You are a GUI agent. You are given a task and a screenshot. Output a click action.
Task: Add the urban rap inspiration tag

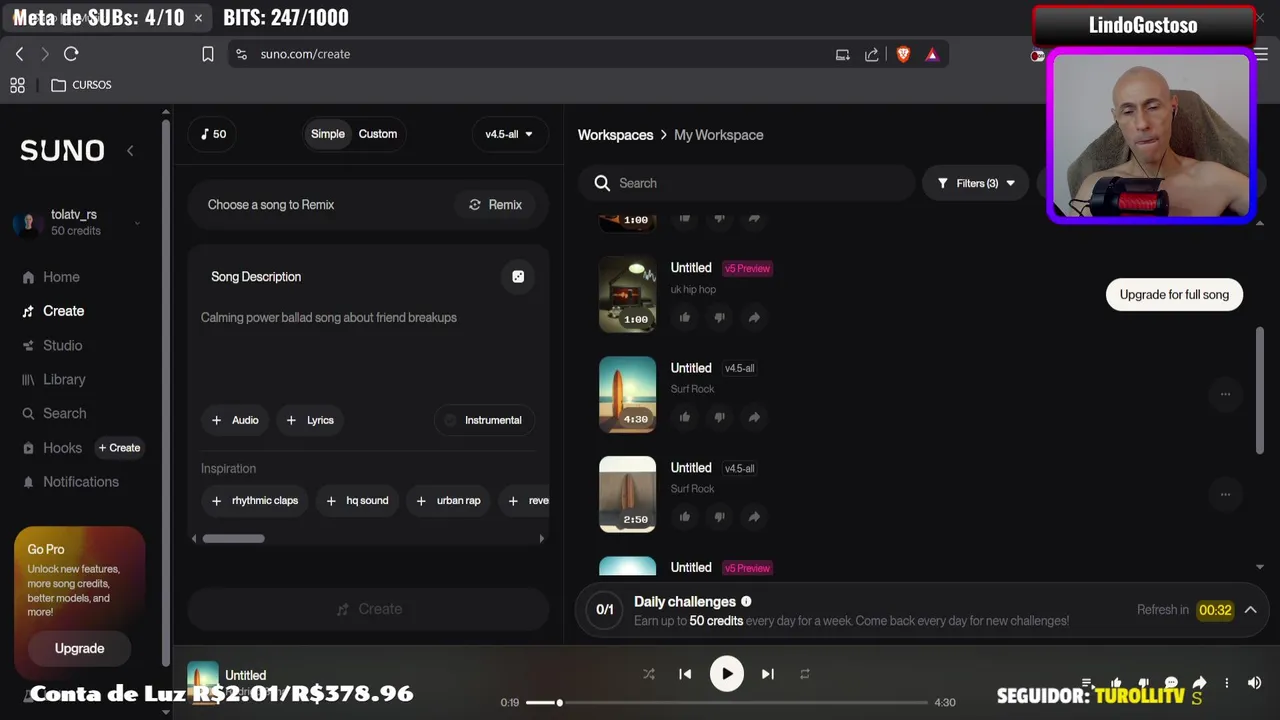448,501
